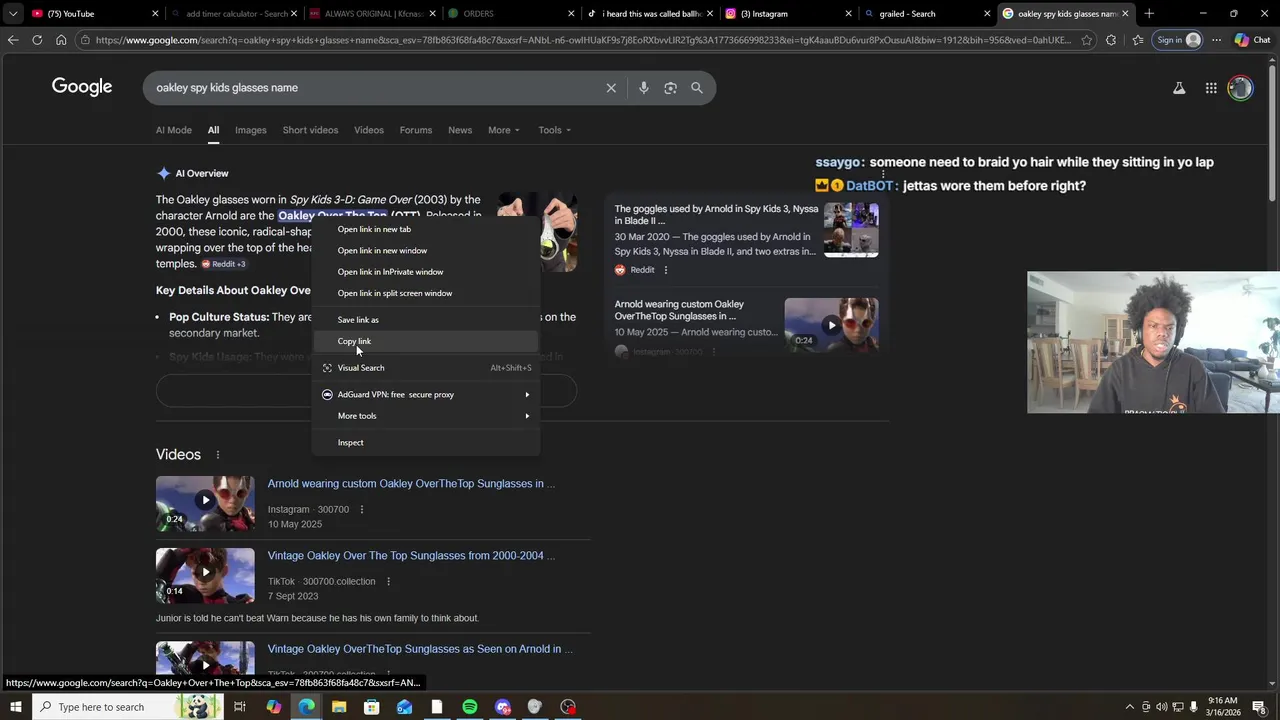Image resolution: width=1280 pixels, height=720 pixels.
Task: Open Windows notification center
Action: pyautogui.click(x=1259, y=707)
